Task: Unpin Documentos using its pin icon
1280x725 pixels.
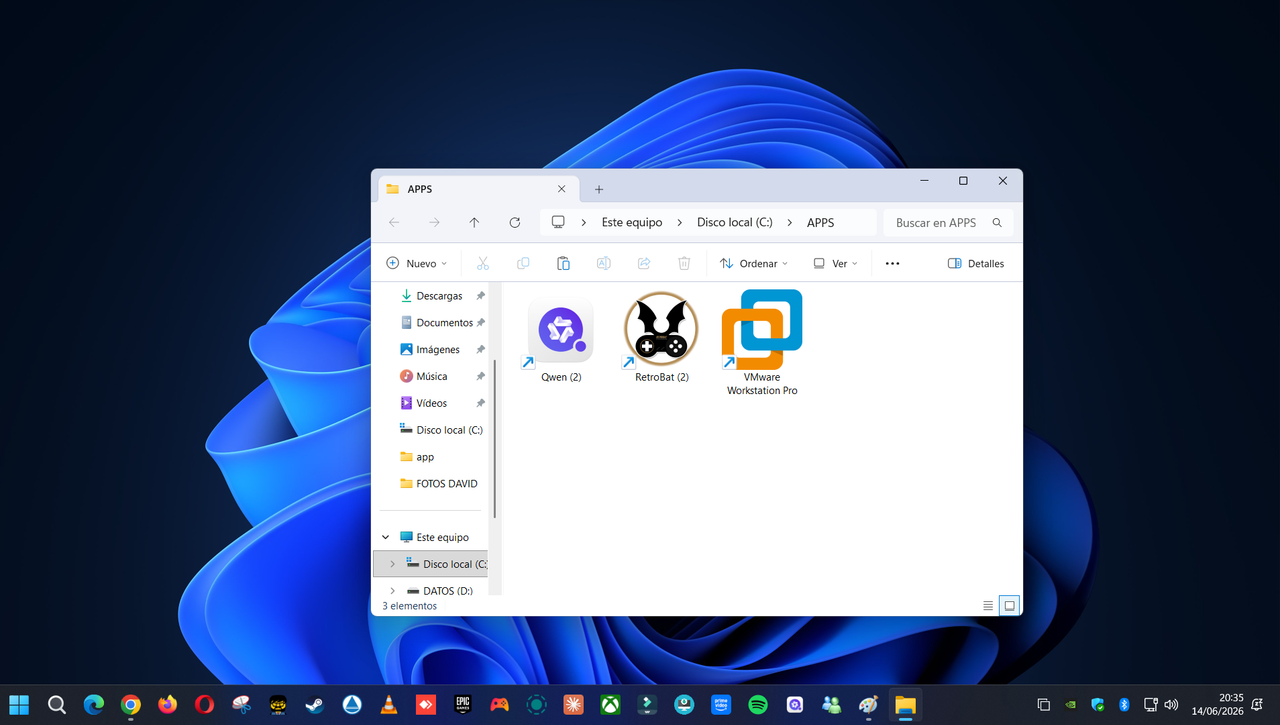Action: (480, 323)
